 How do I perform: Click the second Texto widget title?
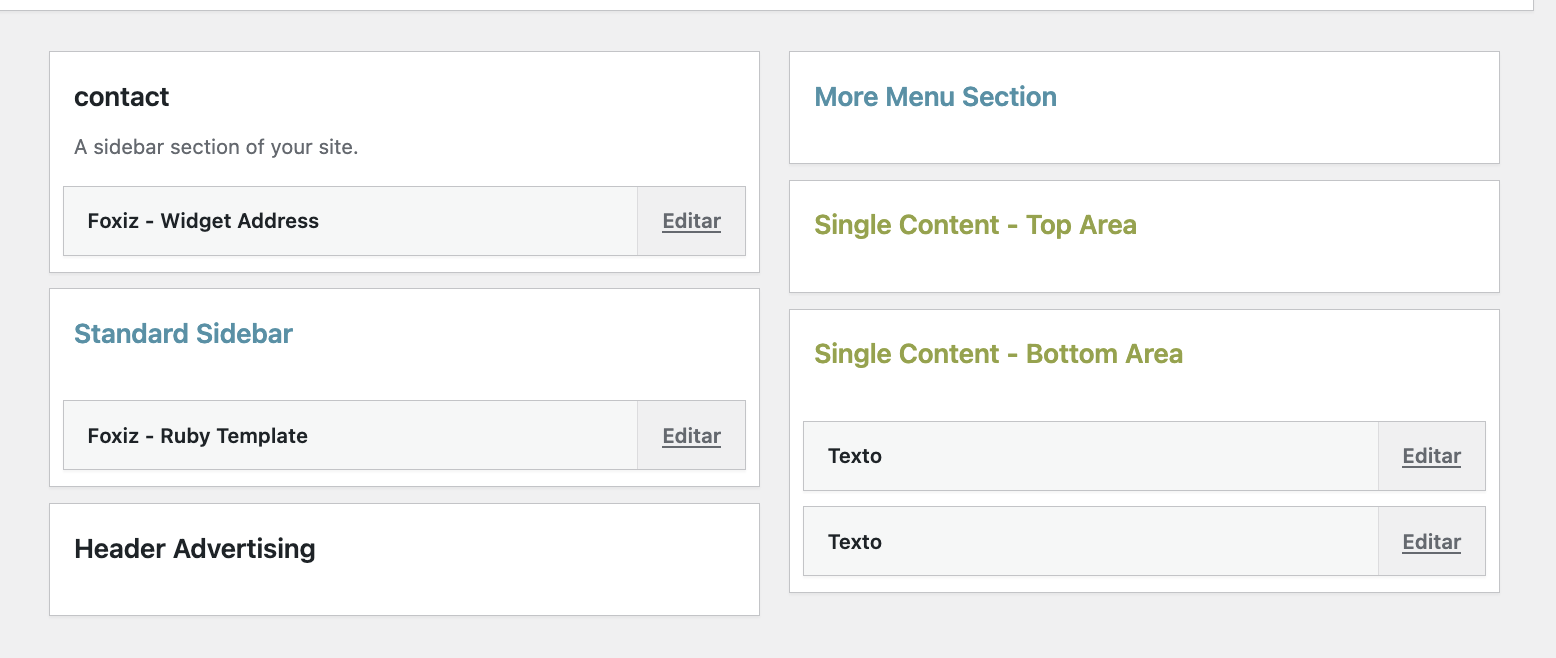(x=855, y=542)
